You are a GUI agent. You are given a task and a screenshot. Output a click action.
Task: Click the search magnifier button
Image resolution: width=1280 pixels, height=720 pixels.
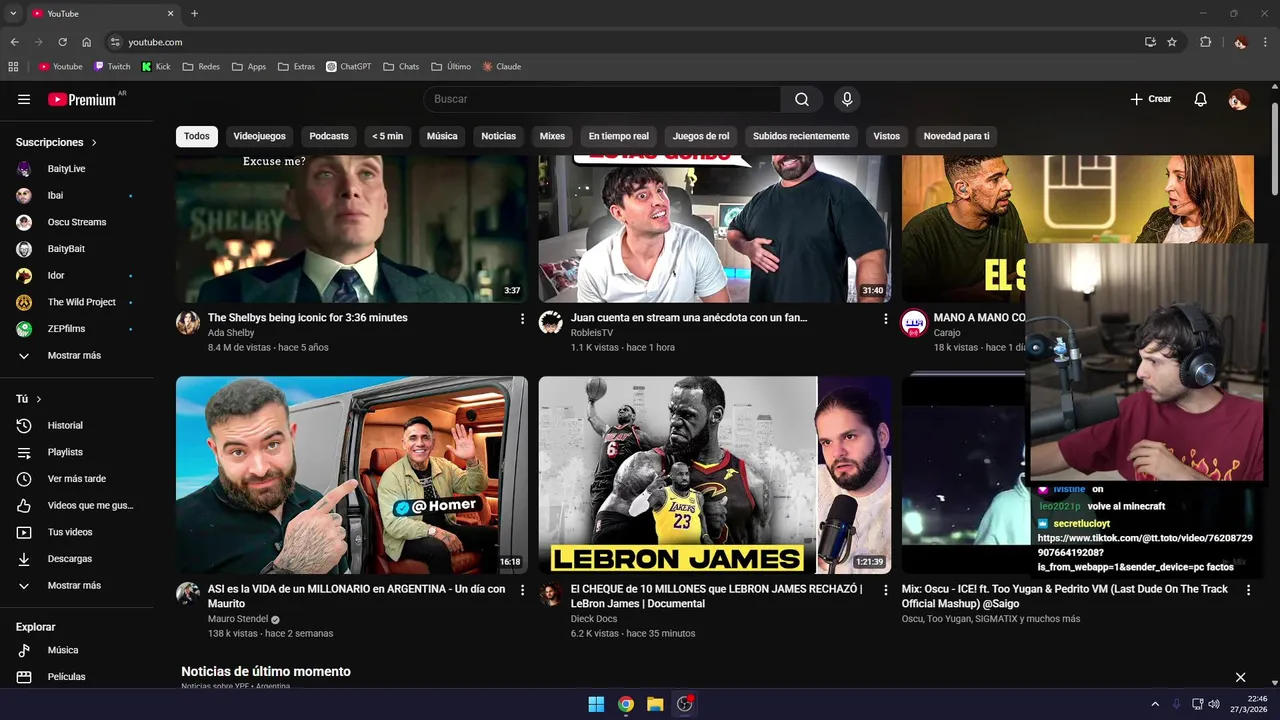tap(802, 99)
